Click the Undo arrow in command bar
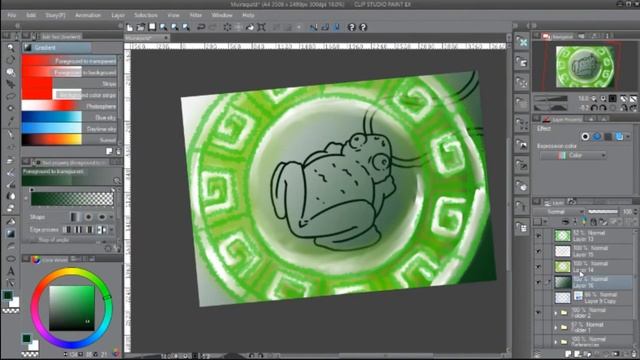Image resolution: width=640 pixels, height=360 pixels. click(201, 27)
